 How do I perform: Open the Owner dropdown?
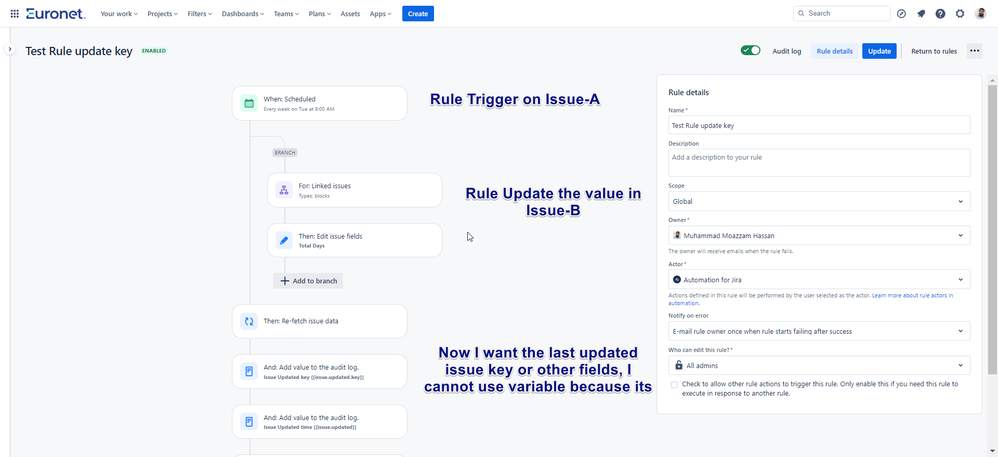click(819, 236)
